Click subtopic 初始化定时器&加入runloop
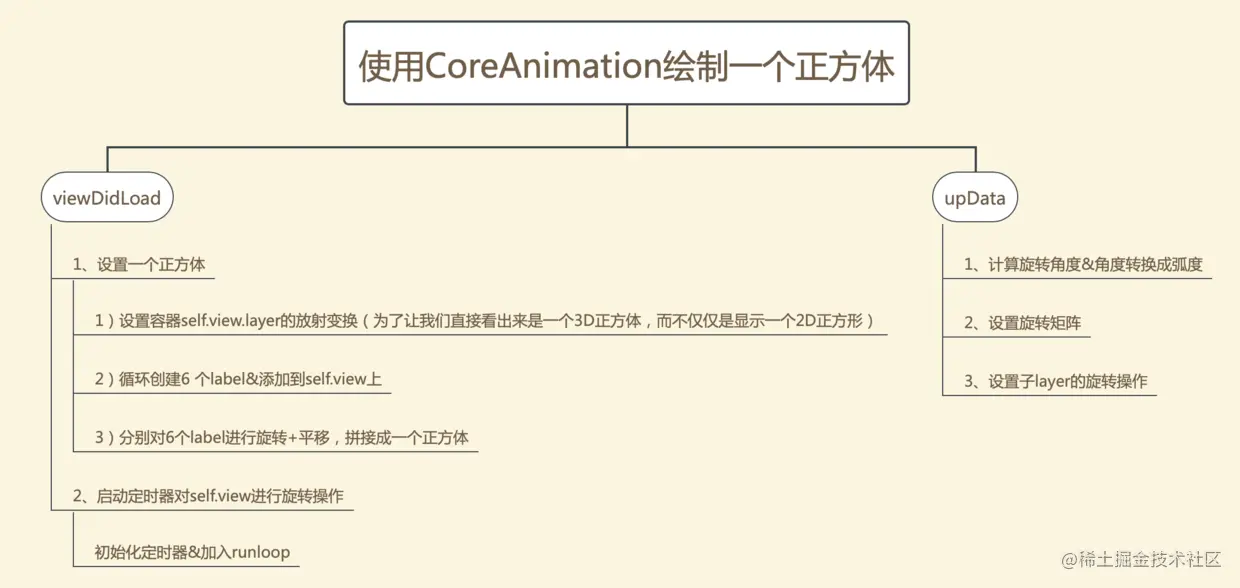Image resolution: width=1240 pixels, height=588 pixels. click(x=193, y=552)
